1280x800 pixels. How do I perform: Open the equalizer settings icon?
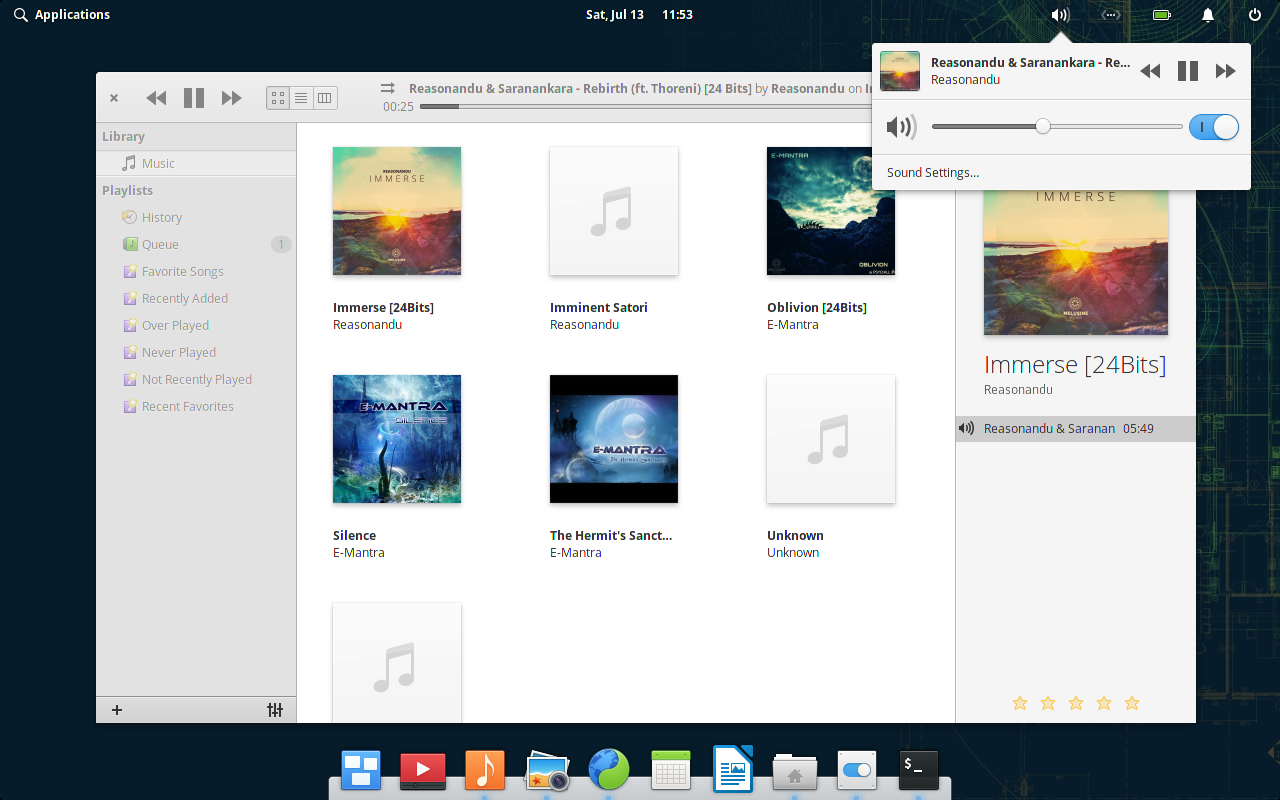[x=275, y=710]
